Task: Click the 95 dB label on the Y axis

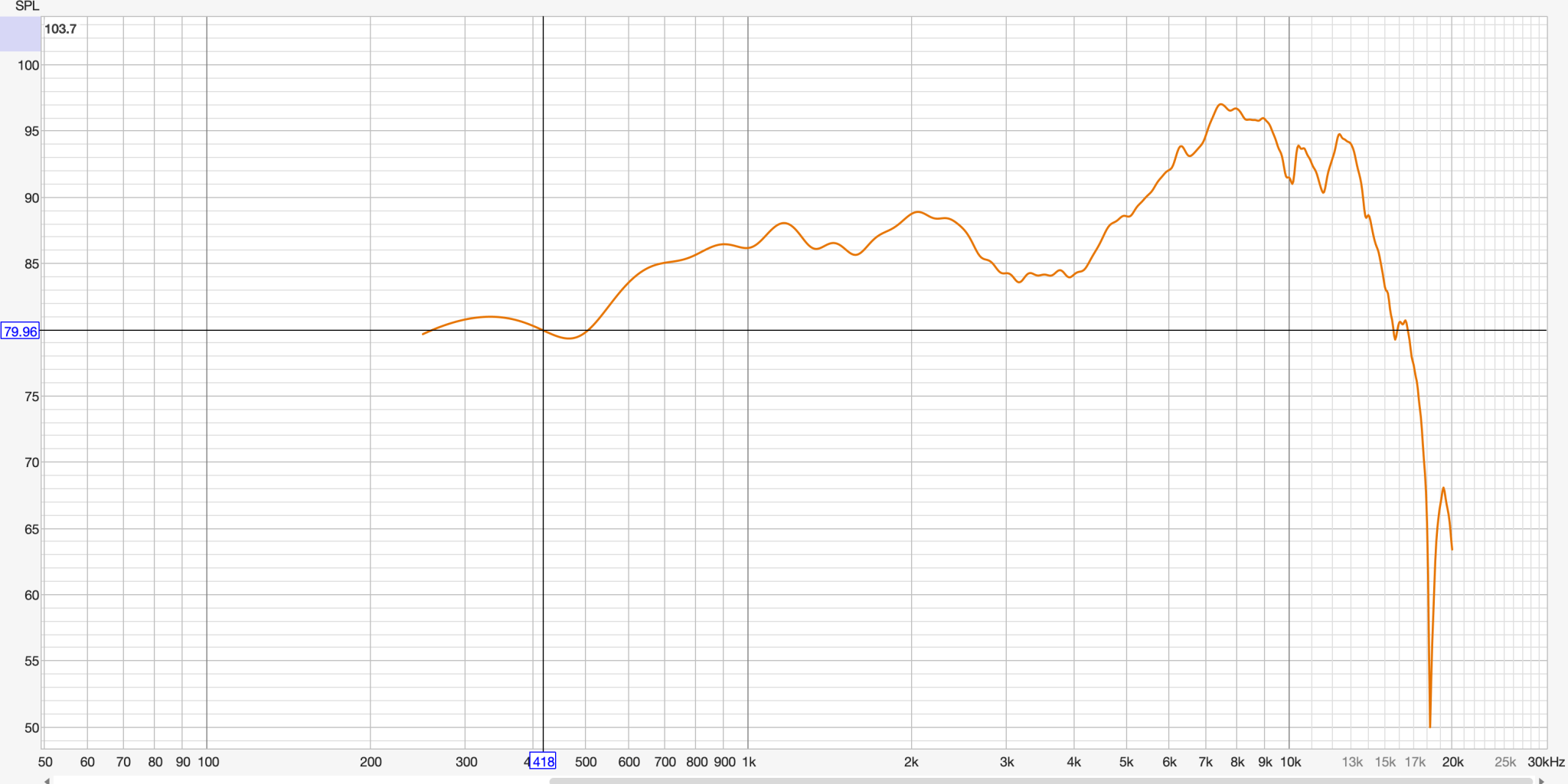Action: click(x=31, y=131)
